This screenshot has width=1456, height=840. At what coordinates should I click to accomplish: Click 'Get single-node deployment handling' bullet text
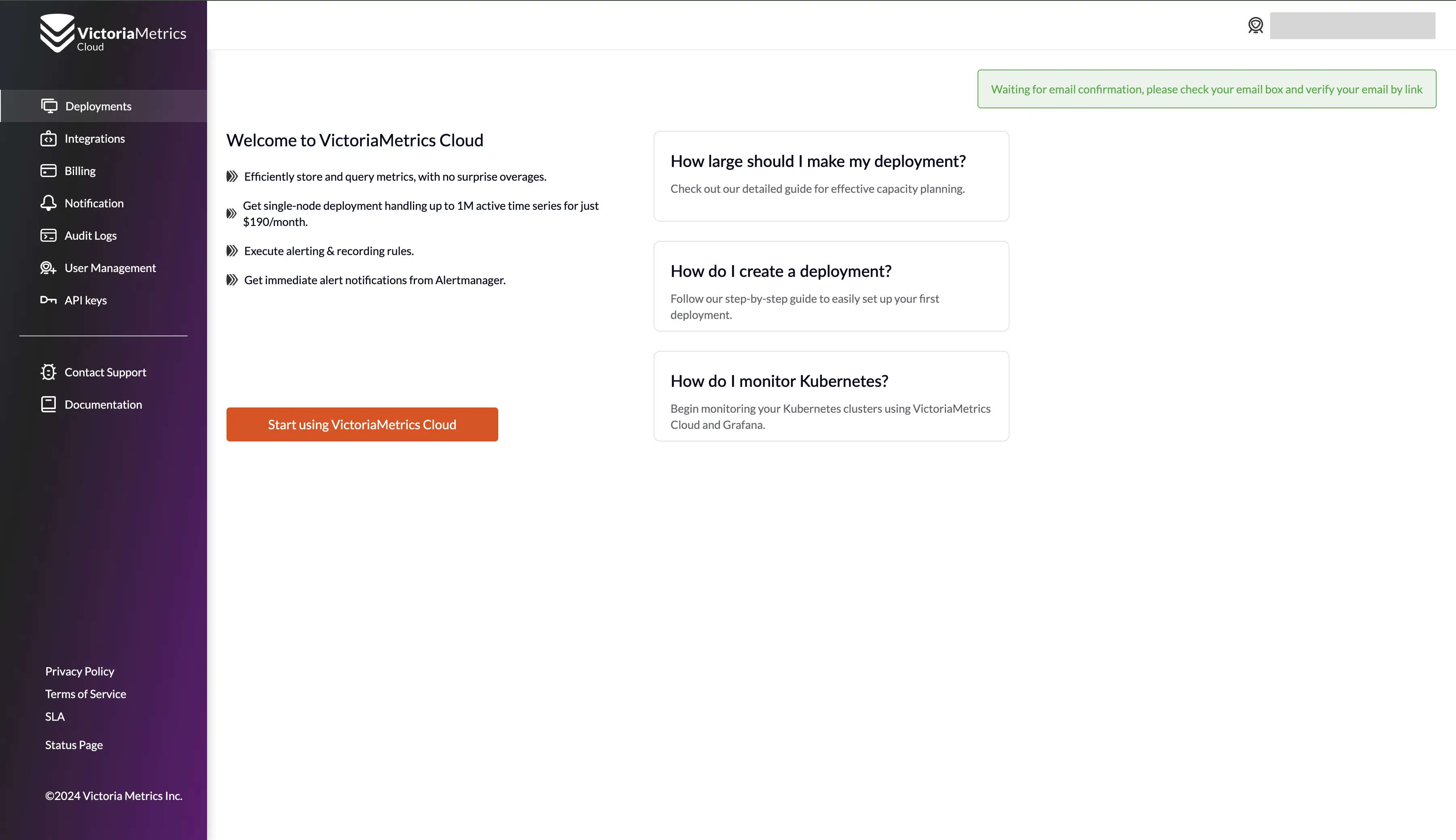(420, 213)
